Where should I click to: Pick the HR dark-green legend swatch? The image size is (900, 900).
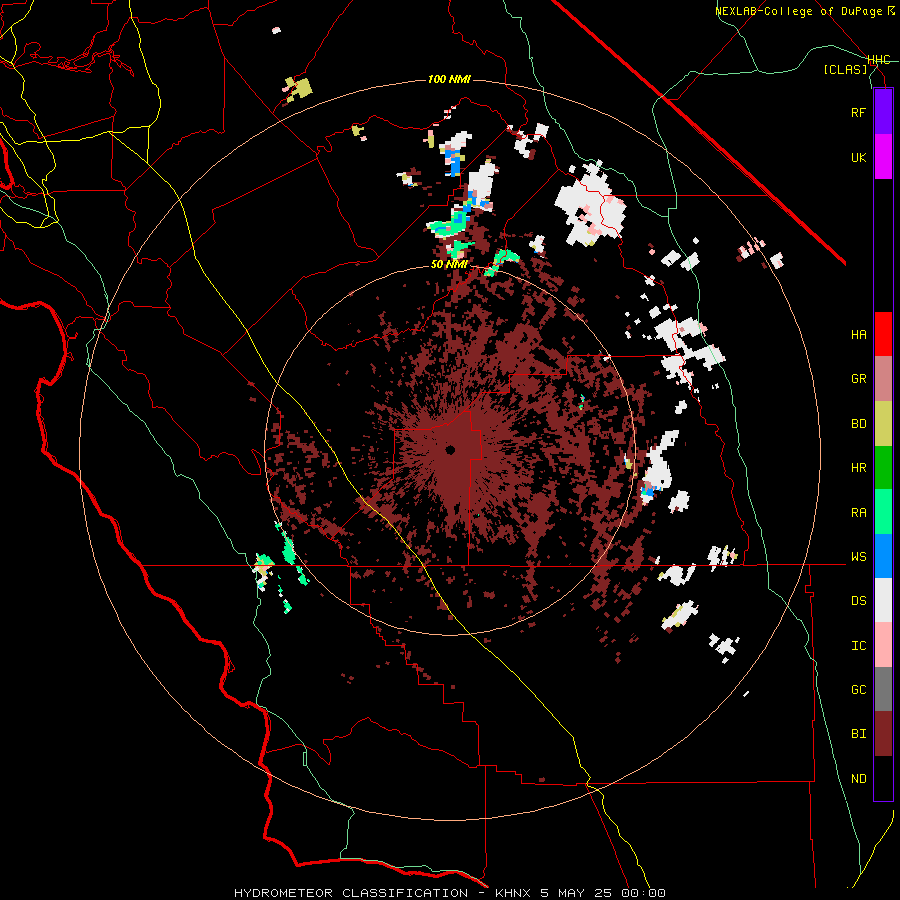(x=883, y=468)
